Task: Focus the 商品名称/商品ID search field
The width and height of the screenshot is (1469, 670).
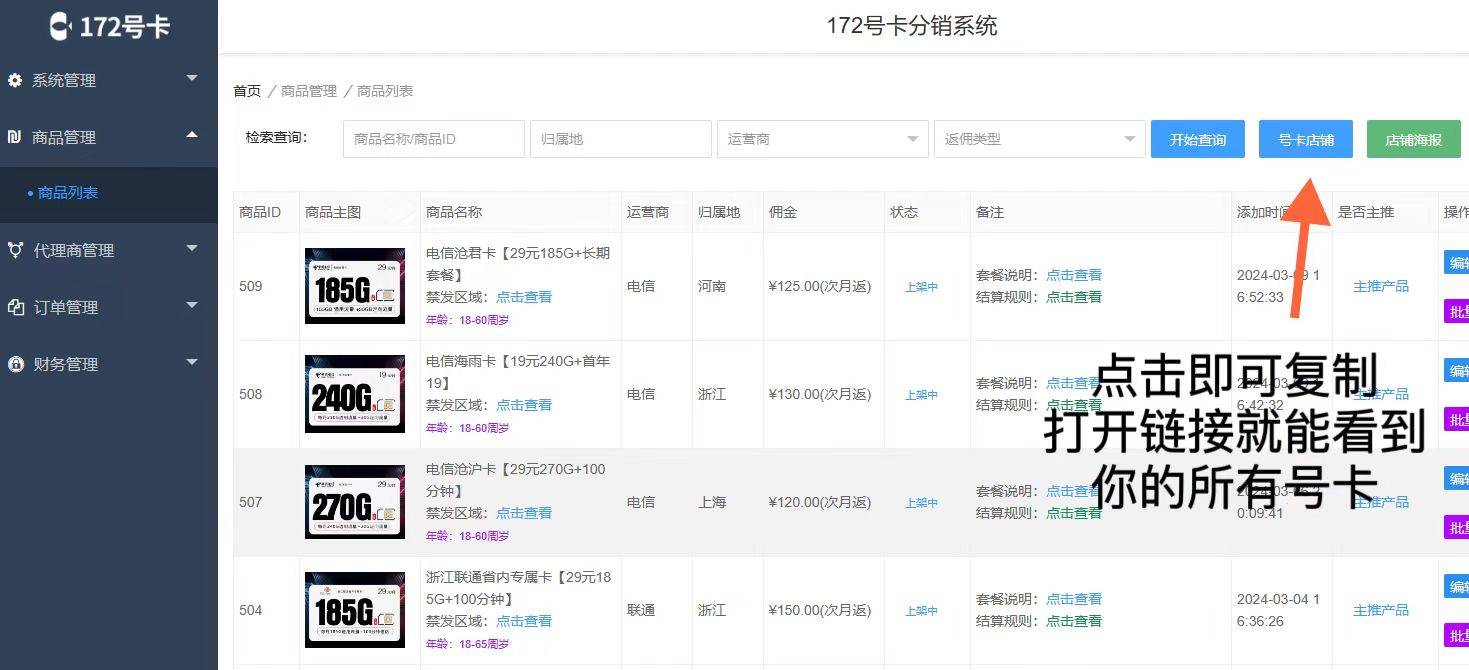Action: (433, 139)
